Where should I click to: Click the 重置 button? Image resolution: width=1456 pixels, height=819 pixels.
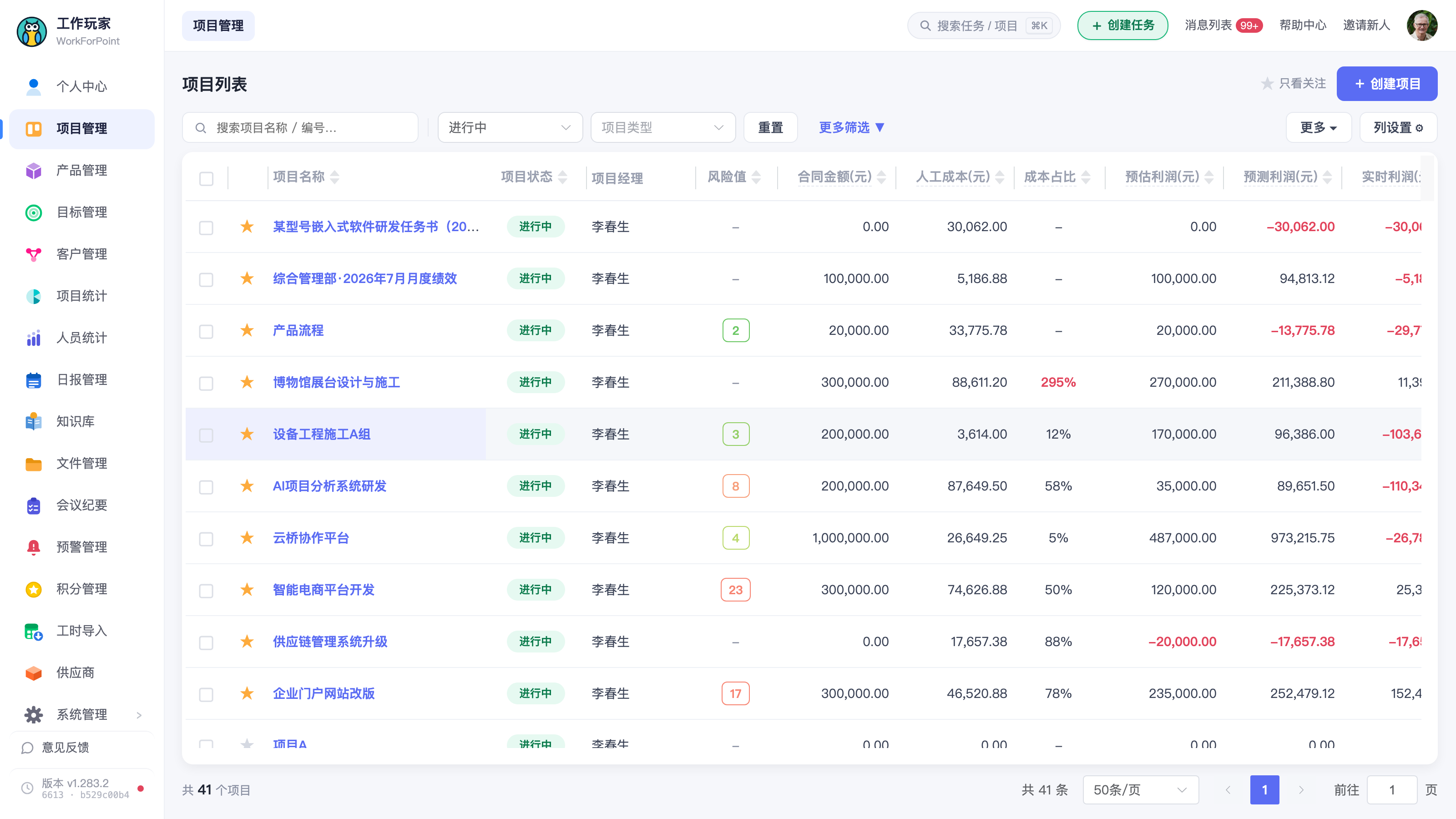[x=770, y=128]
